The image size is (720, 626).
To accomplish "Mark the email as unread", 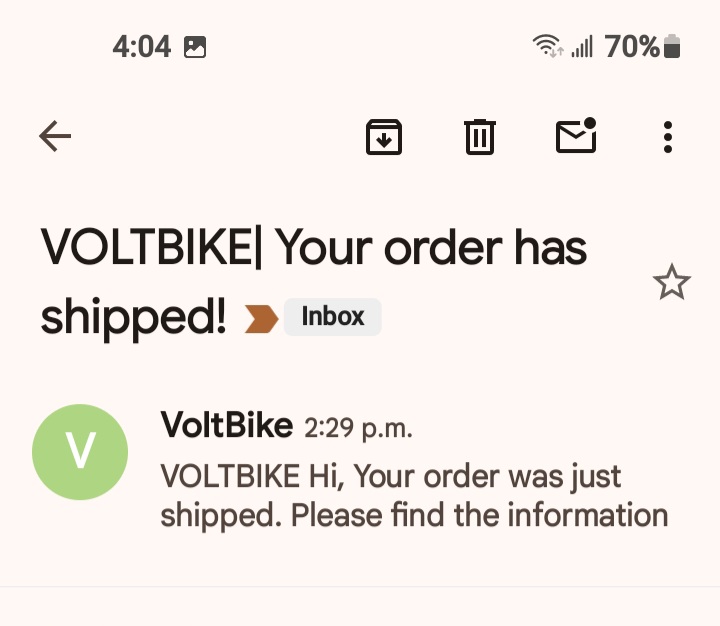I will (576, 136).
